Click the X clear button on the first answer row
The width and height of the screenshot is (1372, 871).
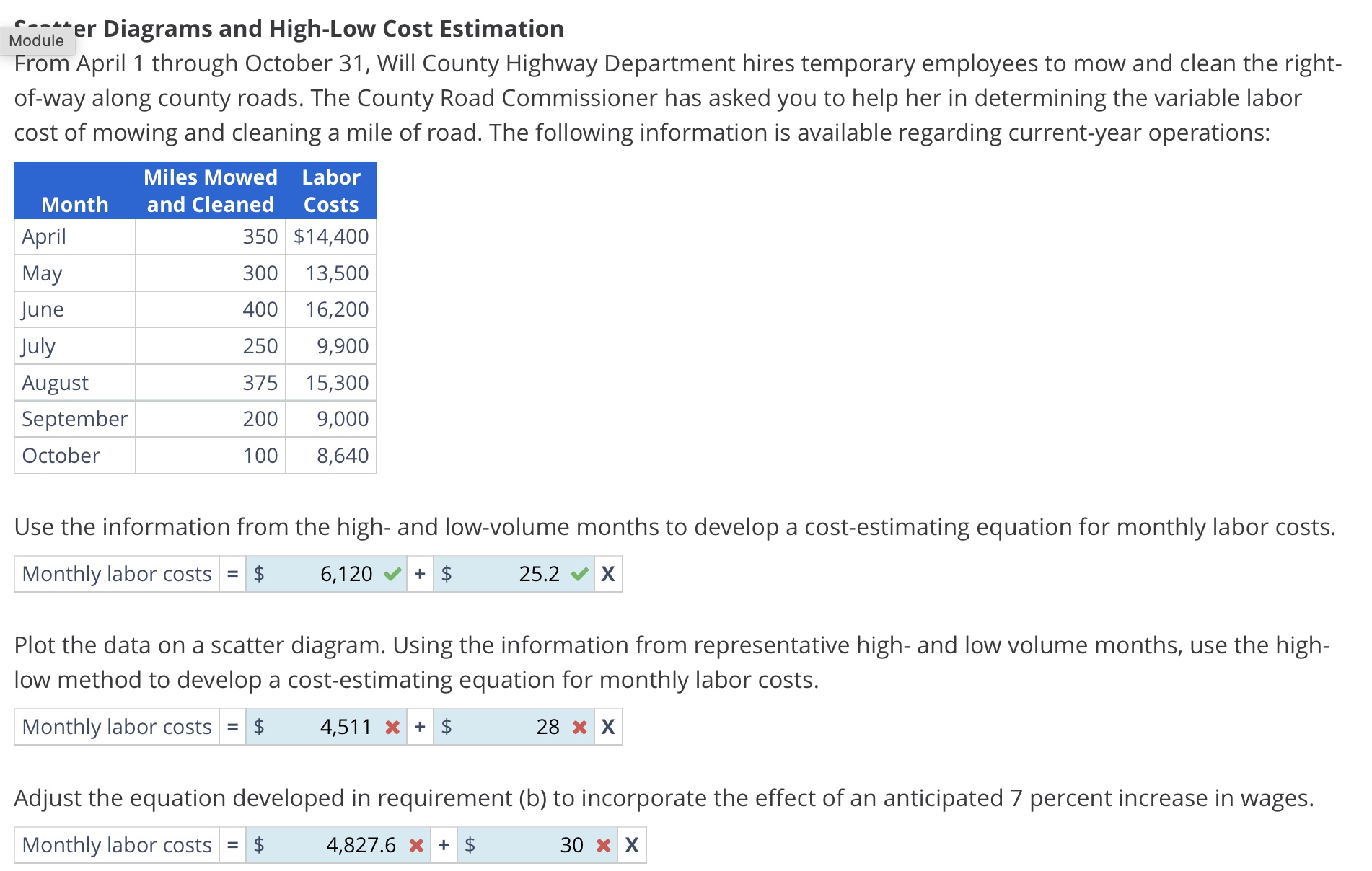click(x=608, y=574)
